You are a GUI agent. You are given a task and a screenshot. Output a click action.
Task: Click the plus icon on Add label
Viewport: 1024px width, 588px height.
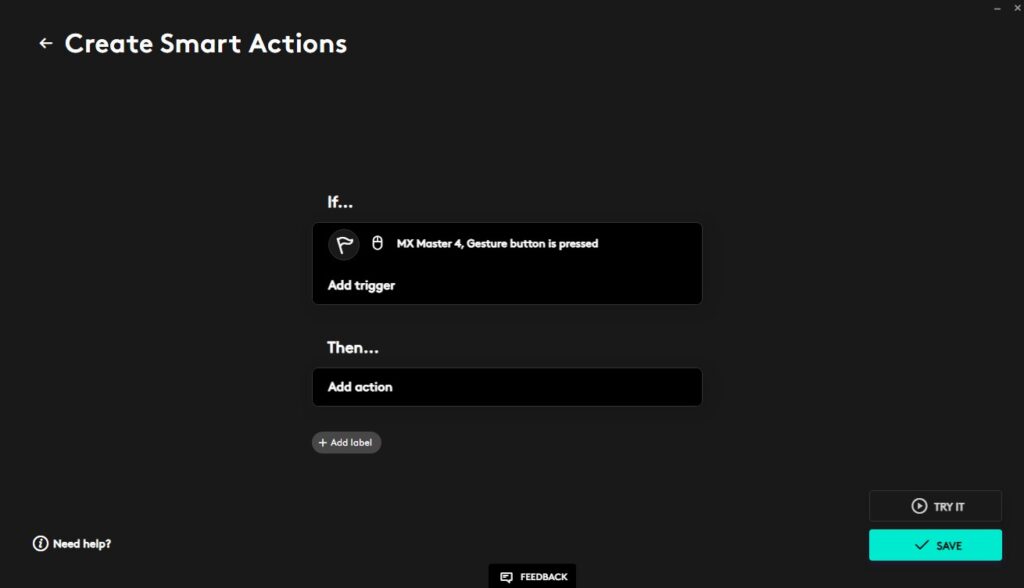point(322,442)
